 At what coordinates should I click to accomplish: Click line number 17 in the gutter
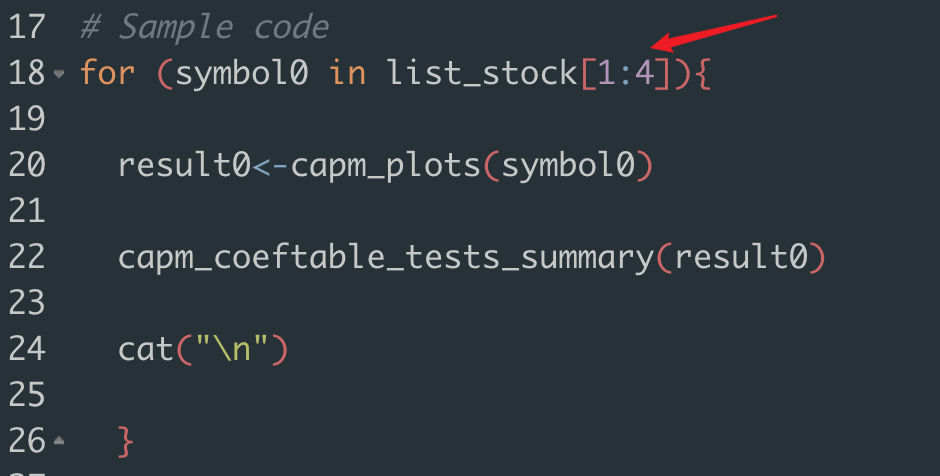26,27
